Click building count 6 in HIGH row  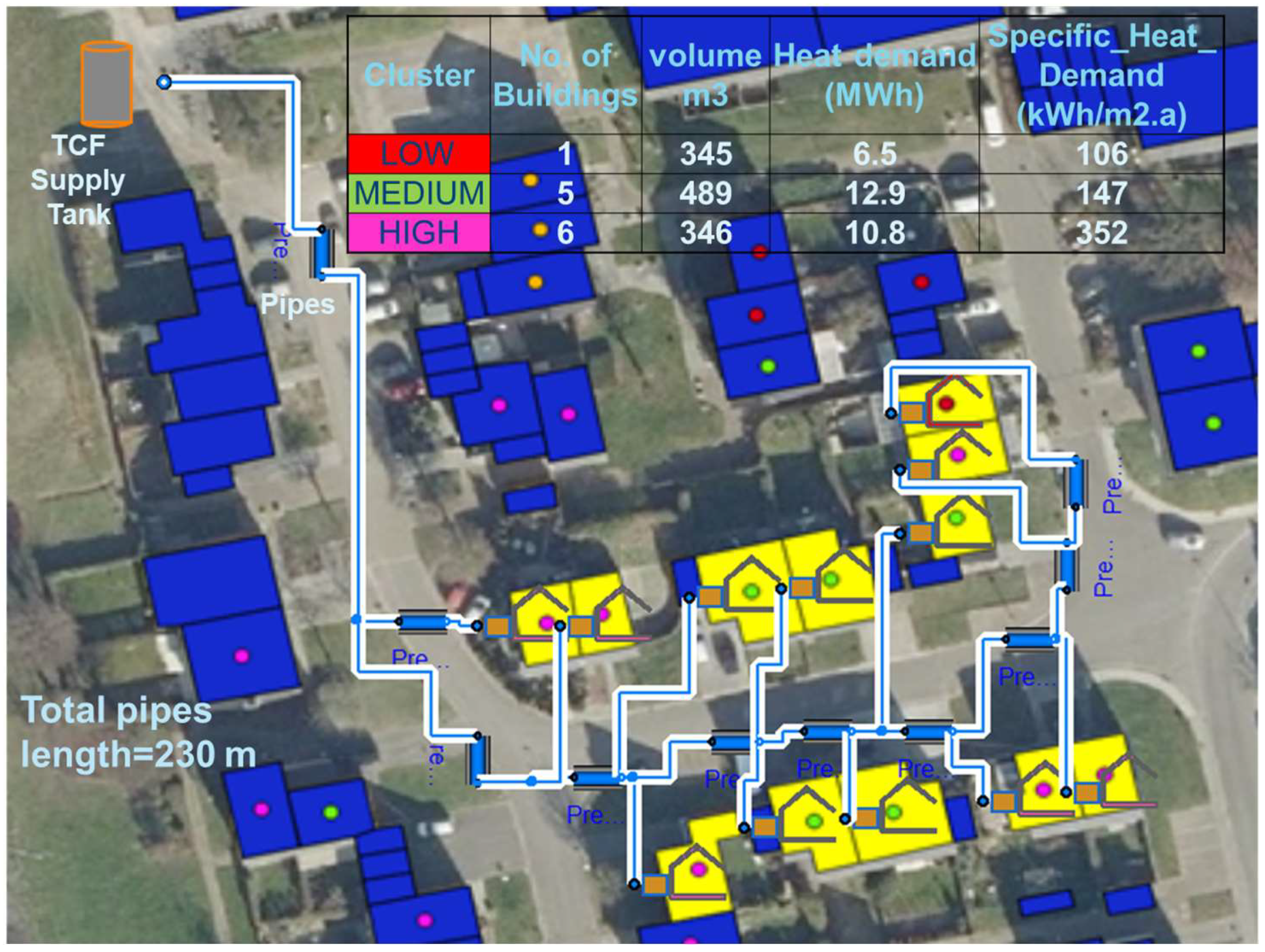point(565,233)
